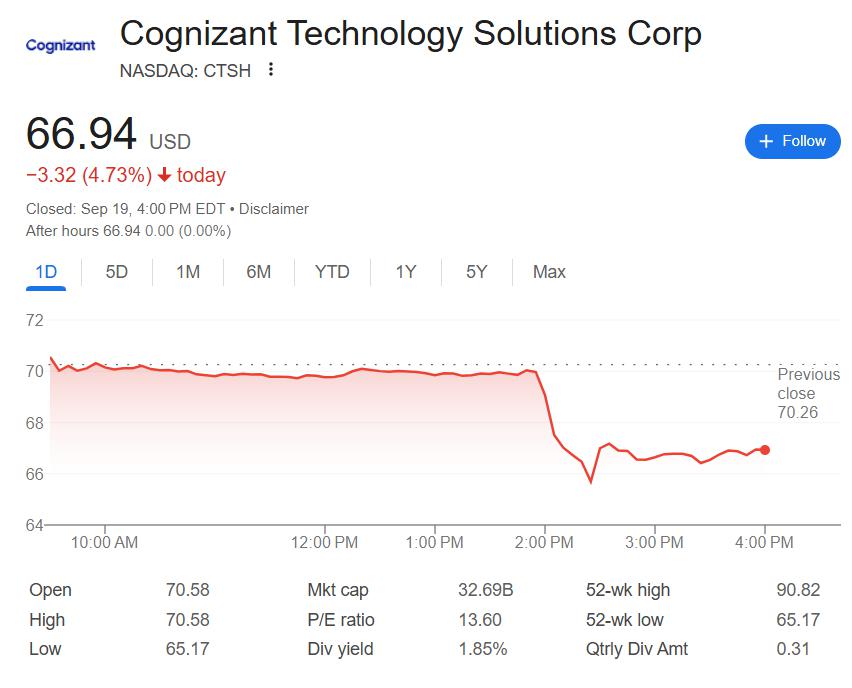The width and height of the screenshot is (852, 688).
Task: Show the 6M chart range
Action: tap(258, 272)
